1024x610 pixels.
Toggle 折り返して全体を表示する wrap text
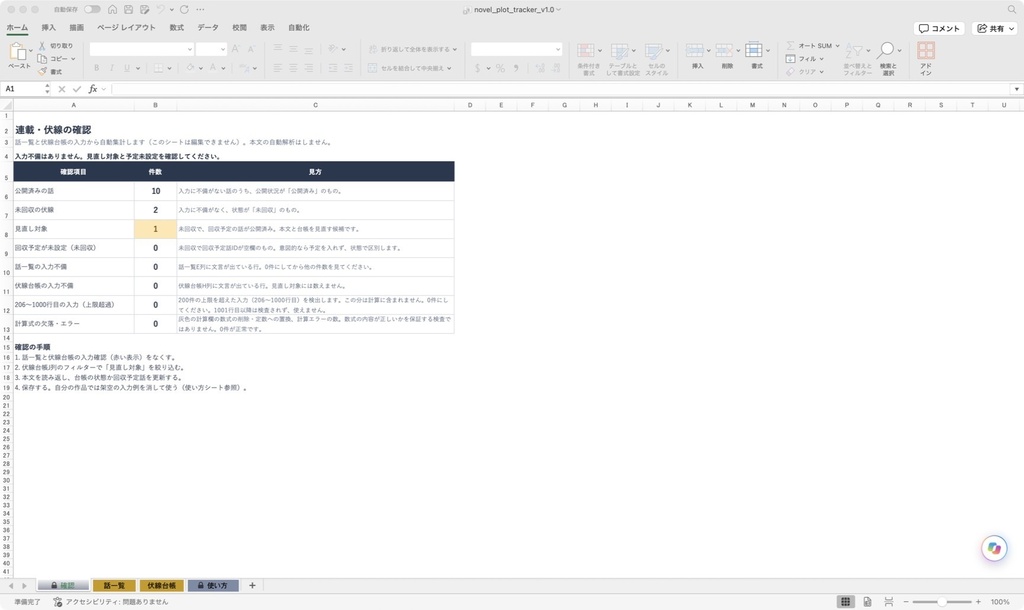coord(413,49)
